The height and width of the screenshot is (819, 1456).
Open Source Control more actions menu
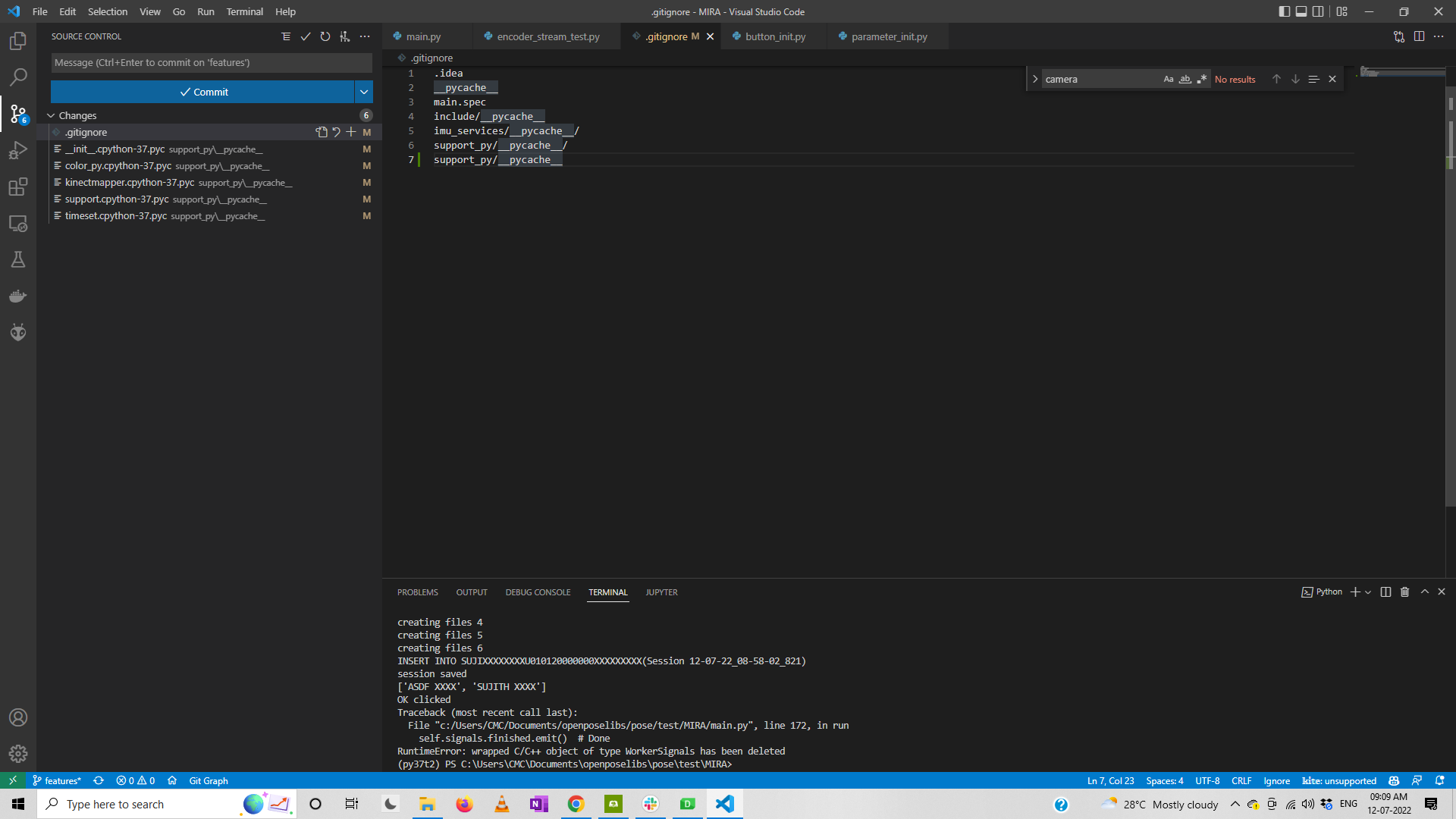click(365, 36)
